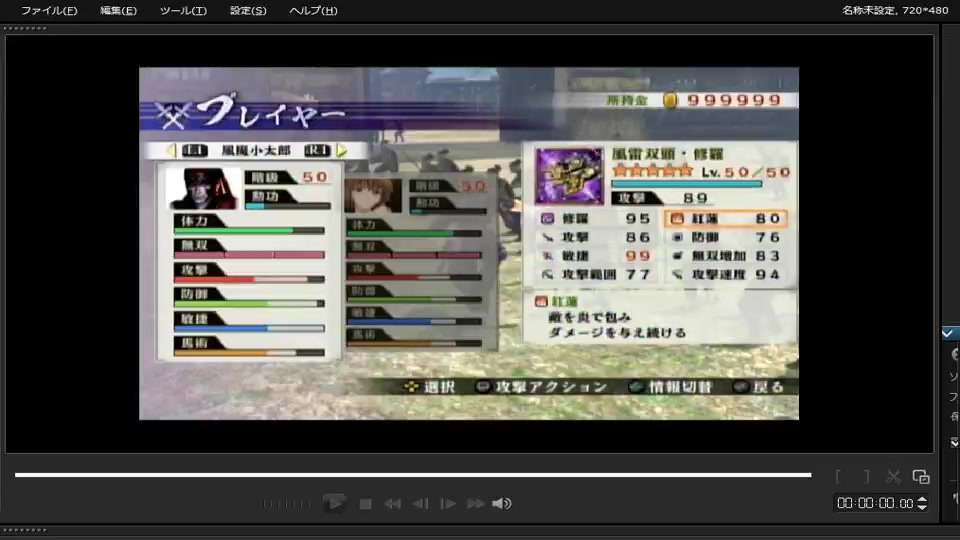Click the game video preview image
960x540 pixels.
coord(469,243)
